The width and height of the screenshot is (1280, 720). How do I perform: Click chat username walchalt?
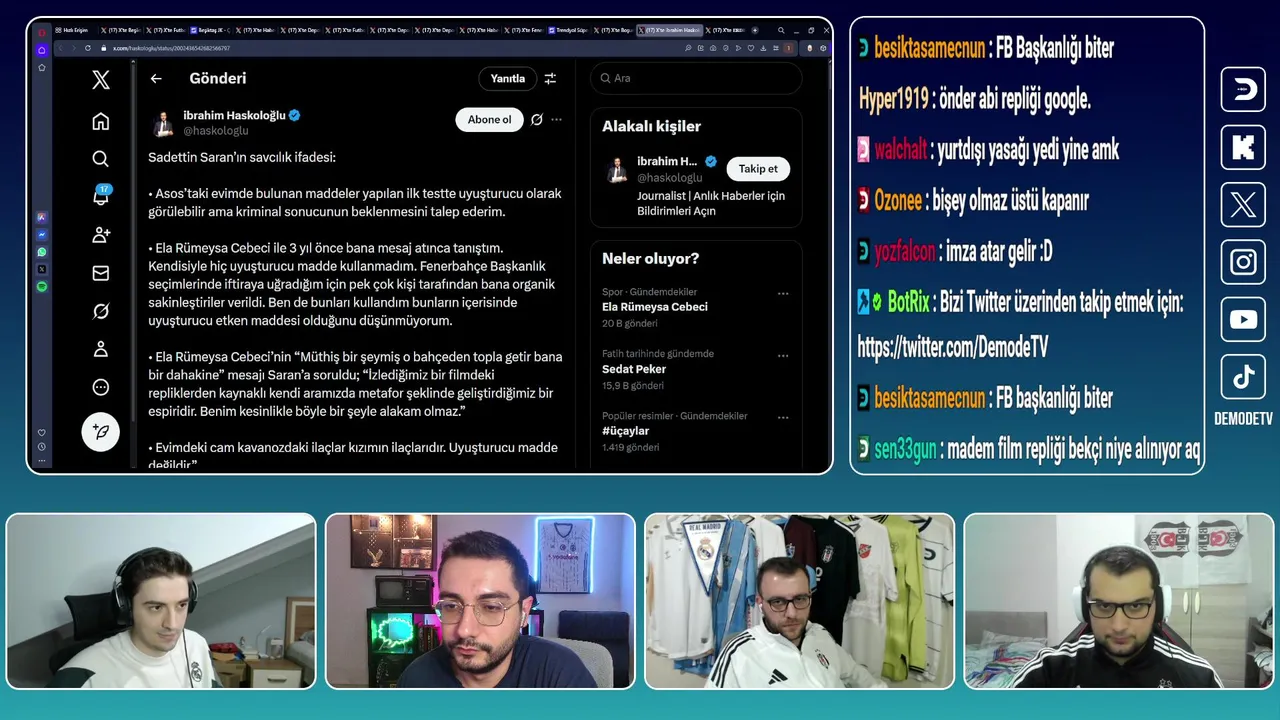click(900, 150)
